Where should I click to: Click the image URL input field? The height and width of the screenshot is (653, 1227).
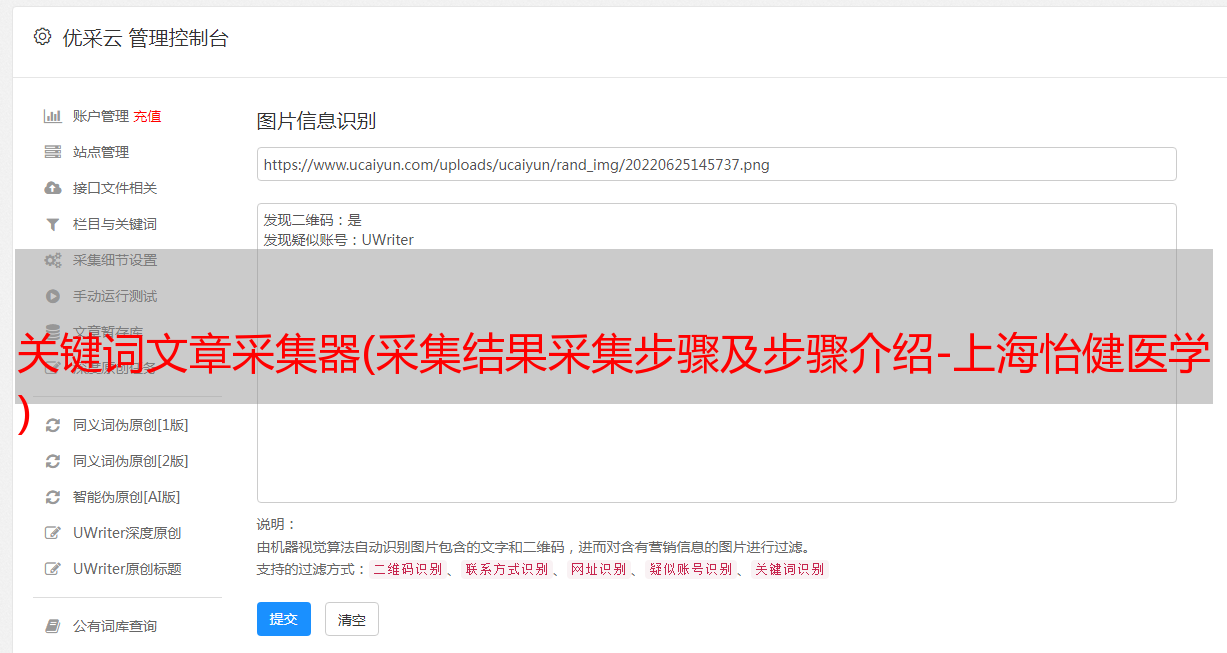[x=716, y=164]
